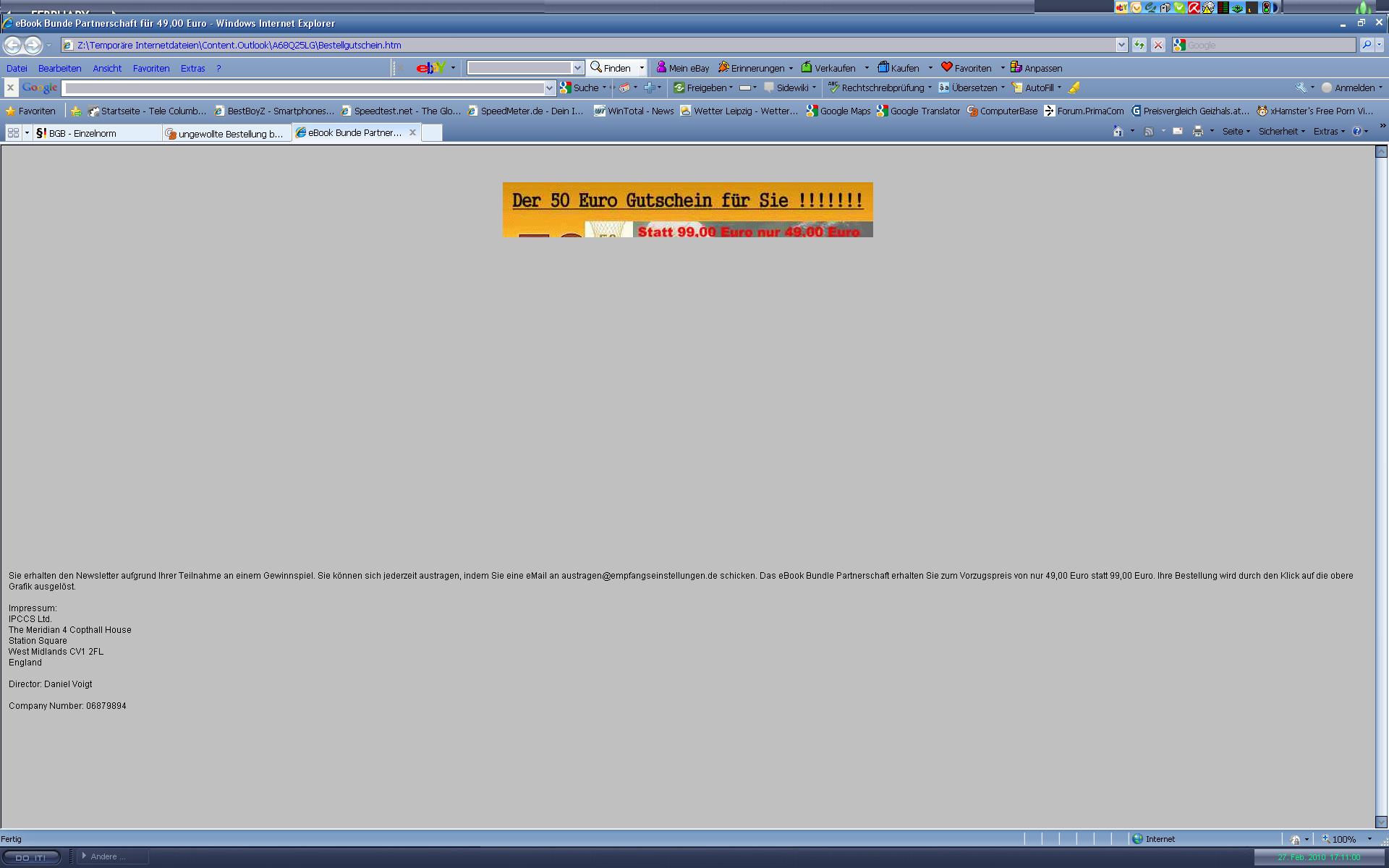Click the Mein eBay toolbar button
This screenshot has height=868, width=1389.
point(682,68)
